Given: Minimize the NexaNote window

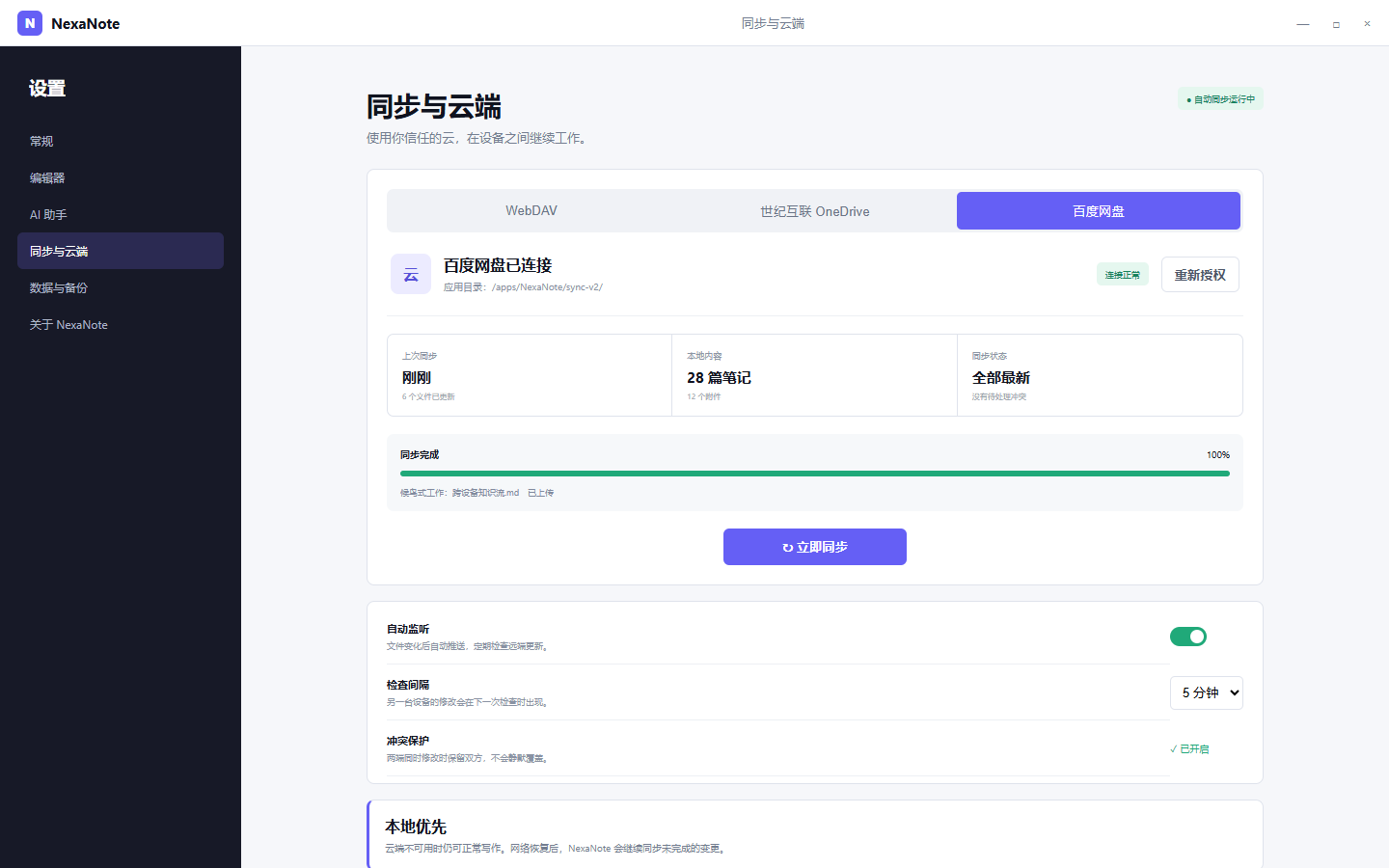Looking at the screenshot, I should (1303, 23).
